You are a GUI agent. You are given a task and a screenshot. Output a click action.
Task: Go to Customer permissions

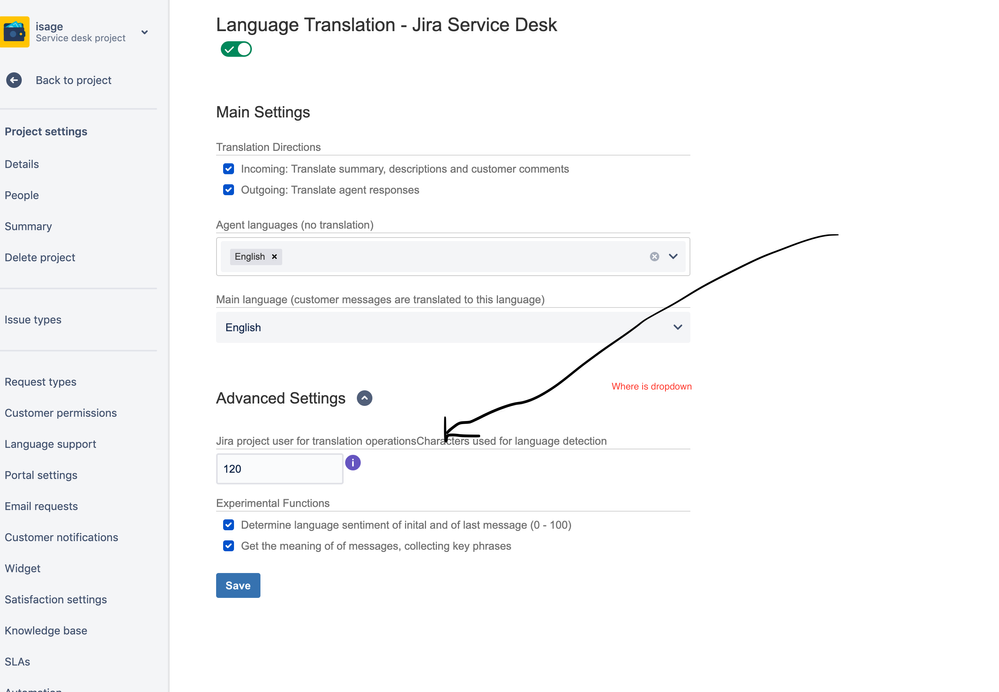click(x=61, y=413)
